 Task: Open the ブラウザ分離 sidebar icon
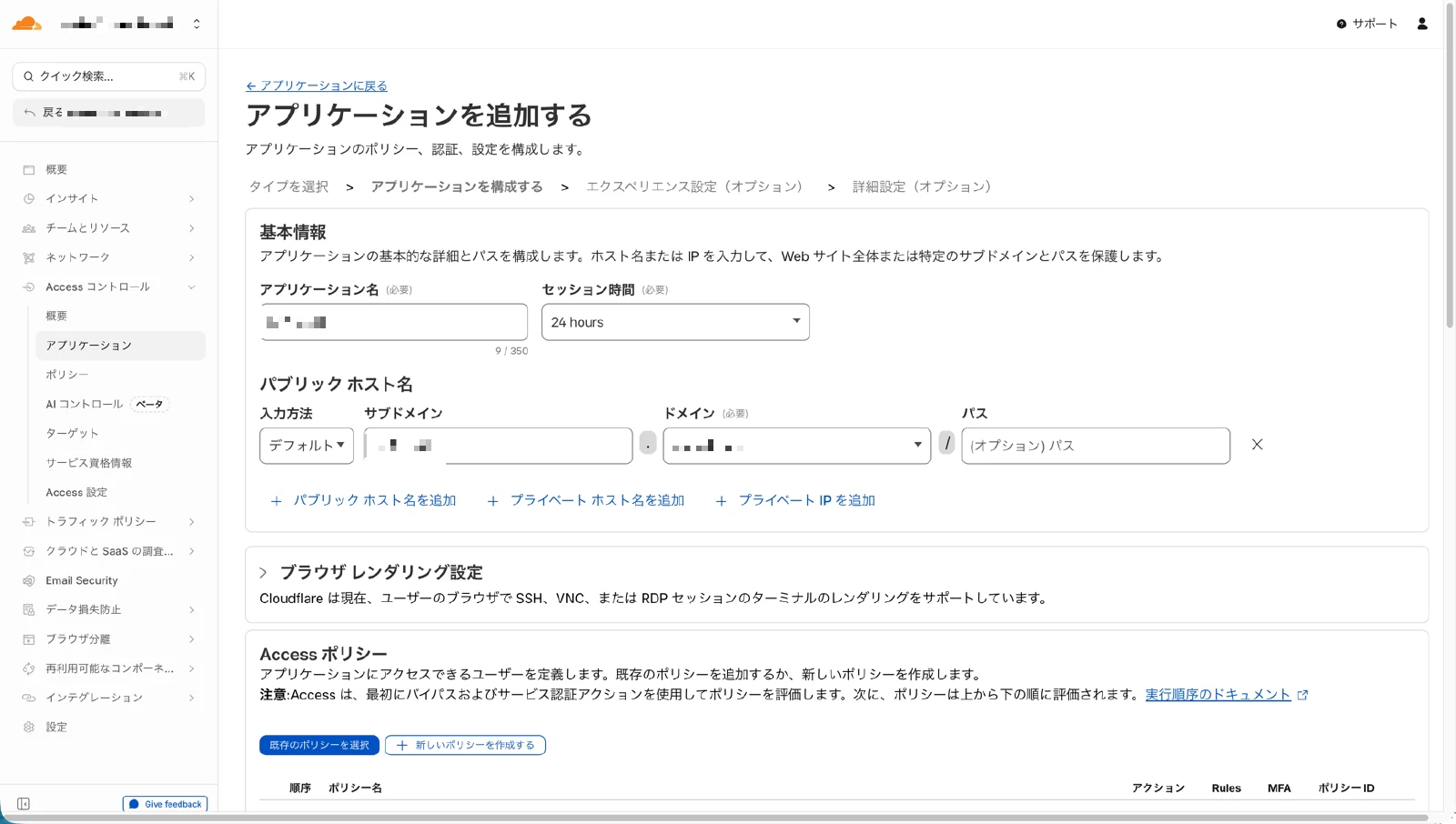(27, 638)
